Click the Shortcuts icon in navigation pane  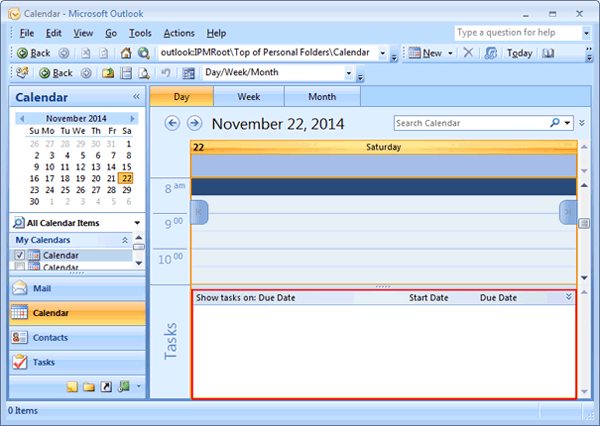click(x=106, y=387)
